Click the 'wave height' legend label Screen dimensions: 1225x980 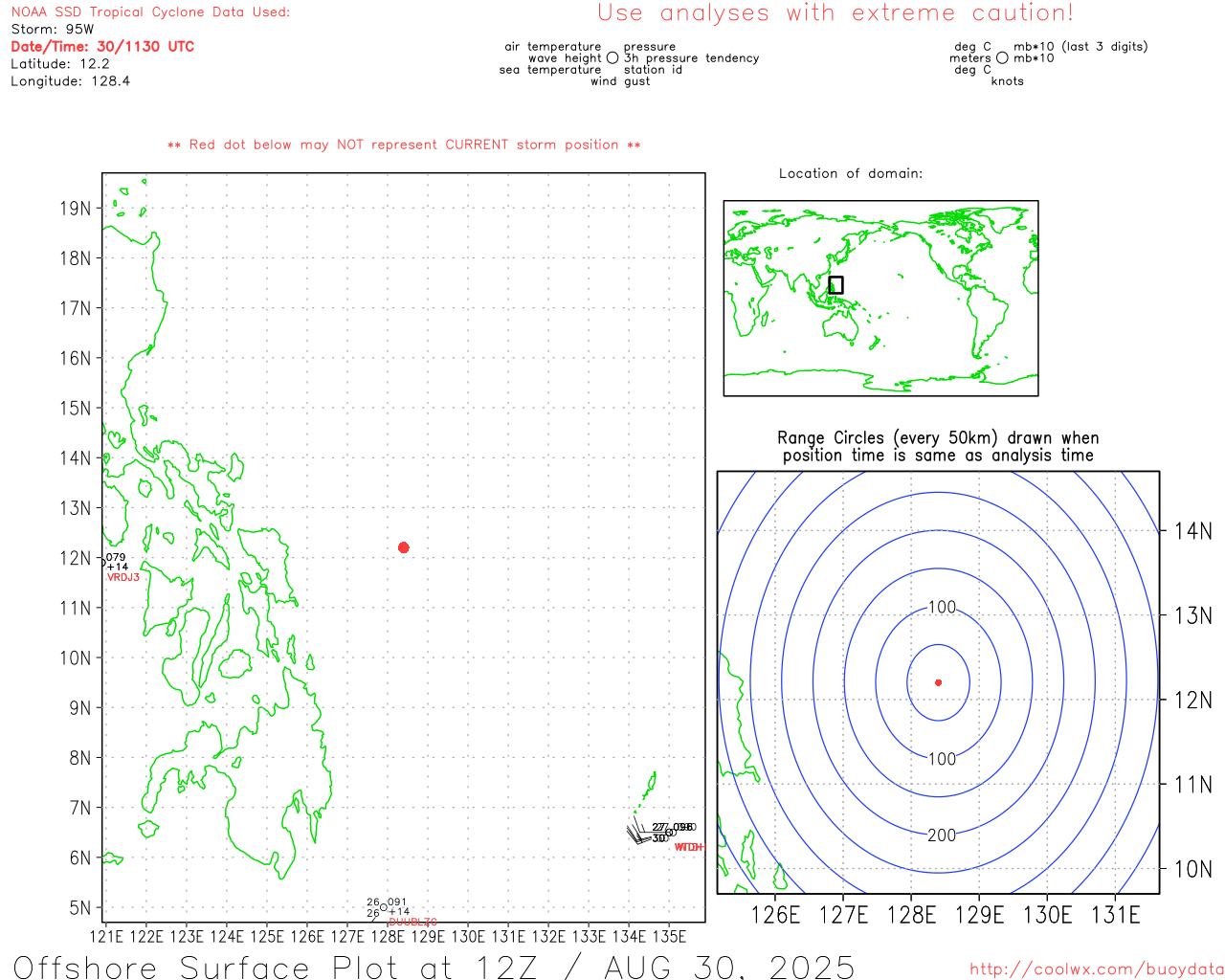click(x=565, y=58)
